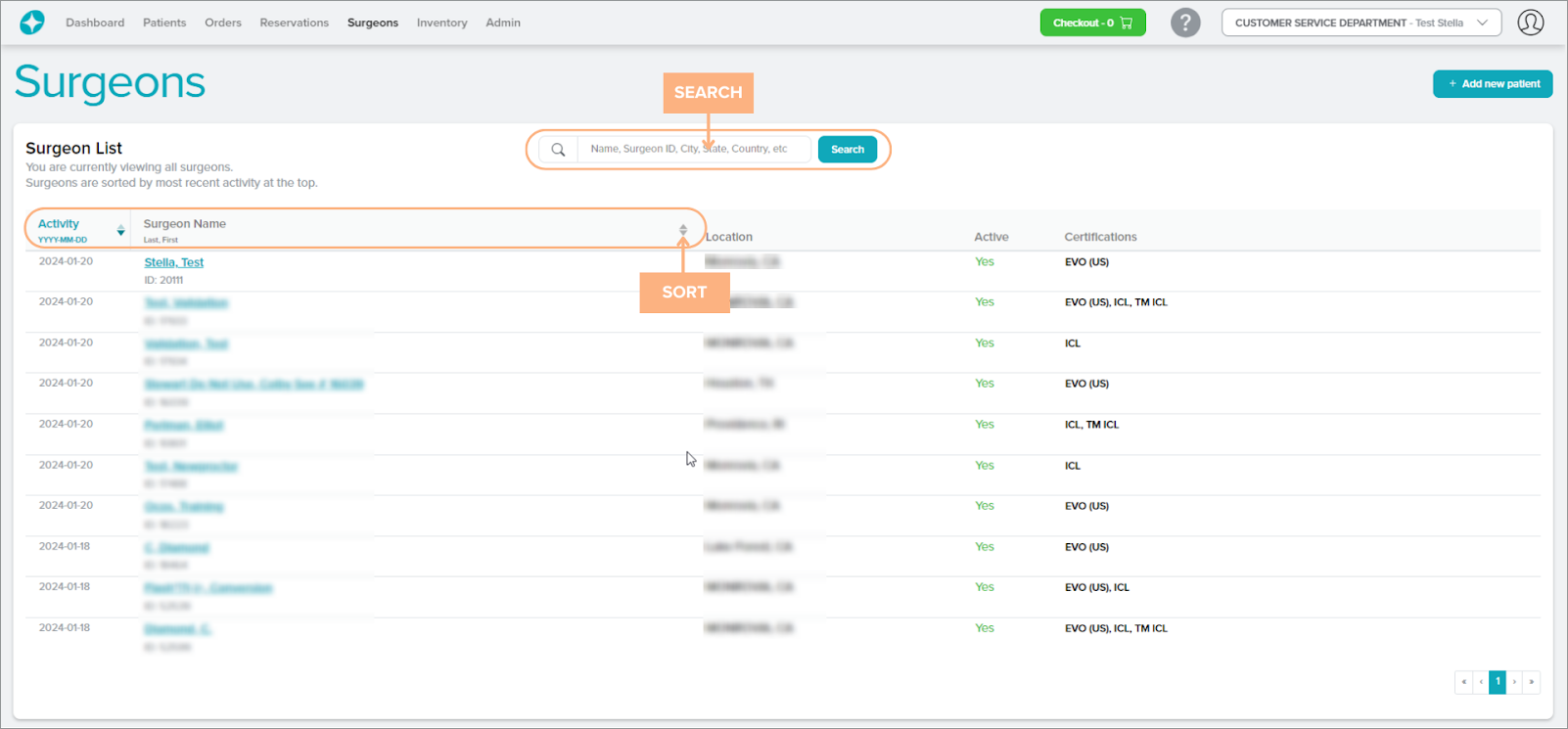Click Add new patient button
This screenshot has height=729, width=1568.
(1493, 84)
